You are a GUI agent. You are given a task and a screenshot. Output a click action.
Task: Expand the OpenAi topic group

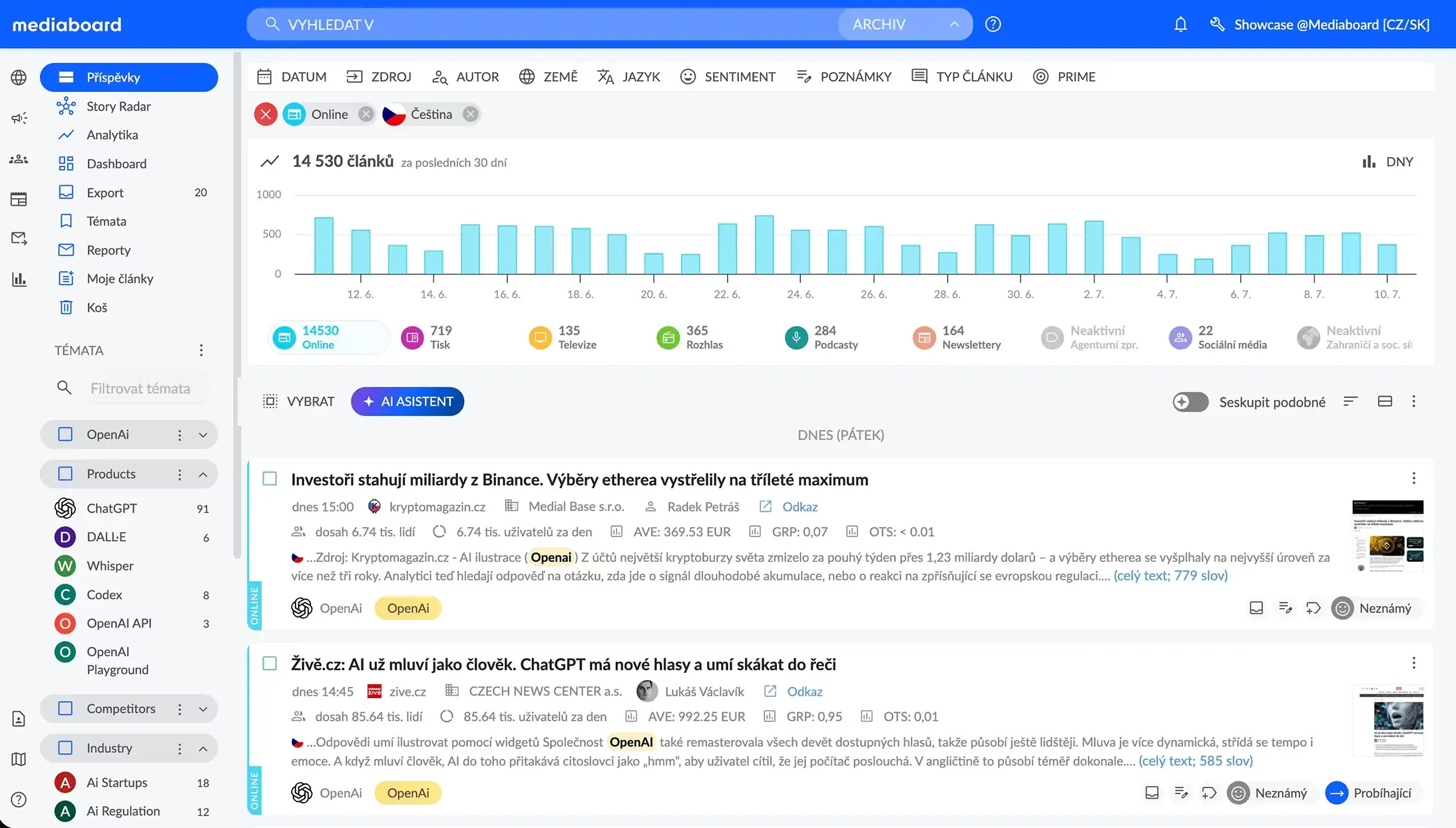pos(203,435)
